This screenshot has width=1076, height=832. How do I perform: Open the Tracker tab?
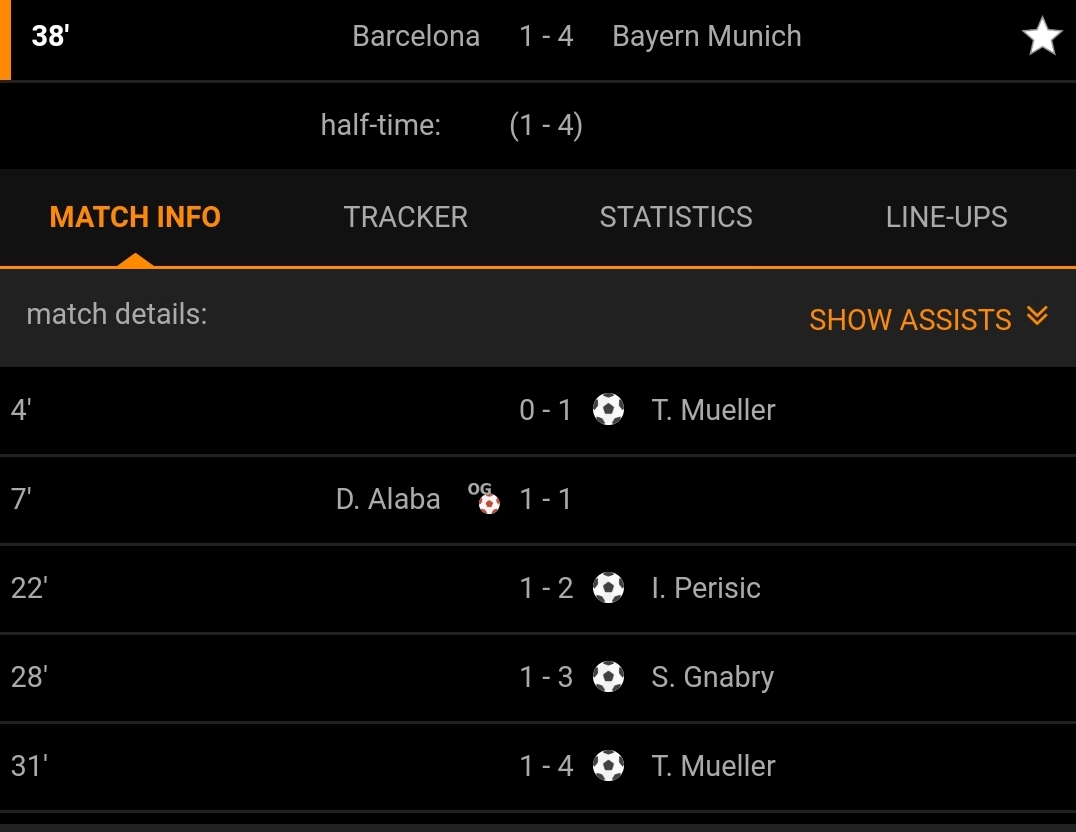(x=405, y=217)
